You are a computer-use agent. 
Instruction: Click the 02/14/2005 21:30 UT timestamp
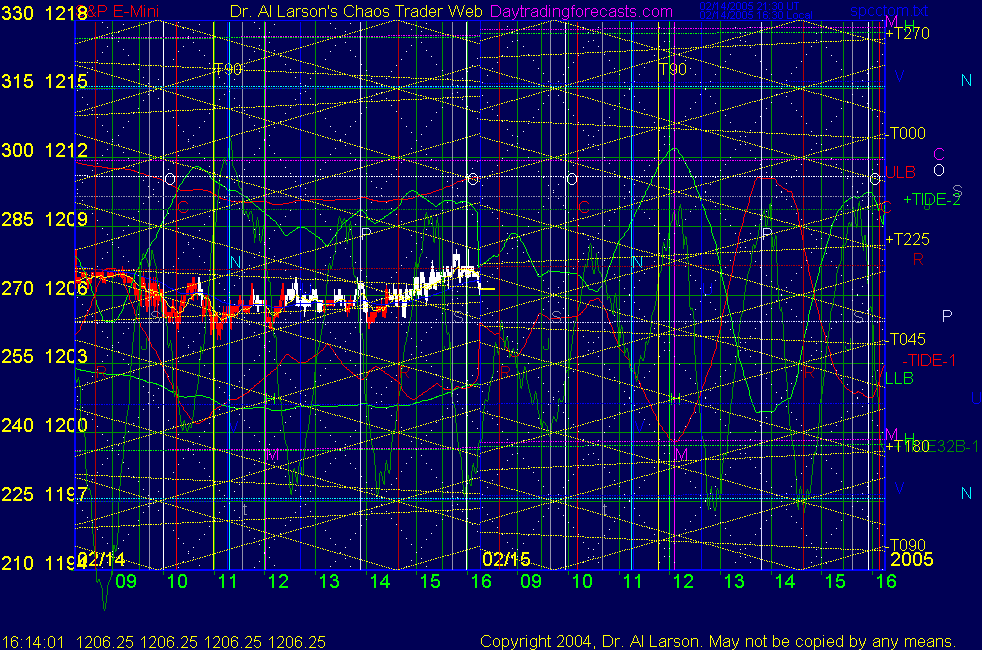[749, 6]
